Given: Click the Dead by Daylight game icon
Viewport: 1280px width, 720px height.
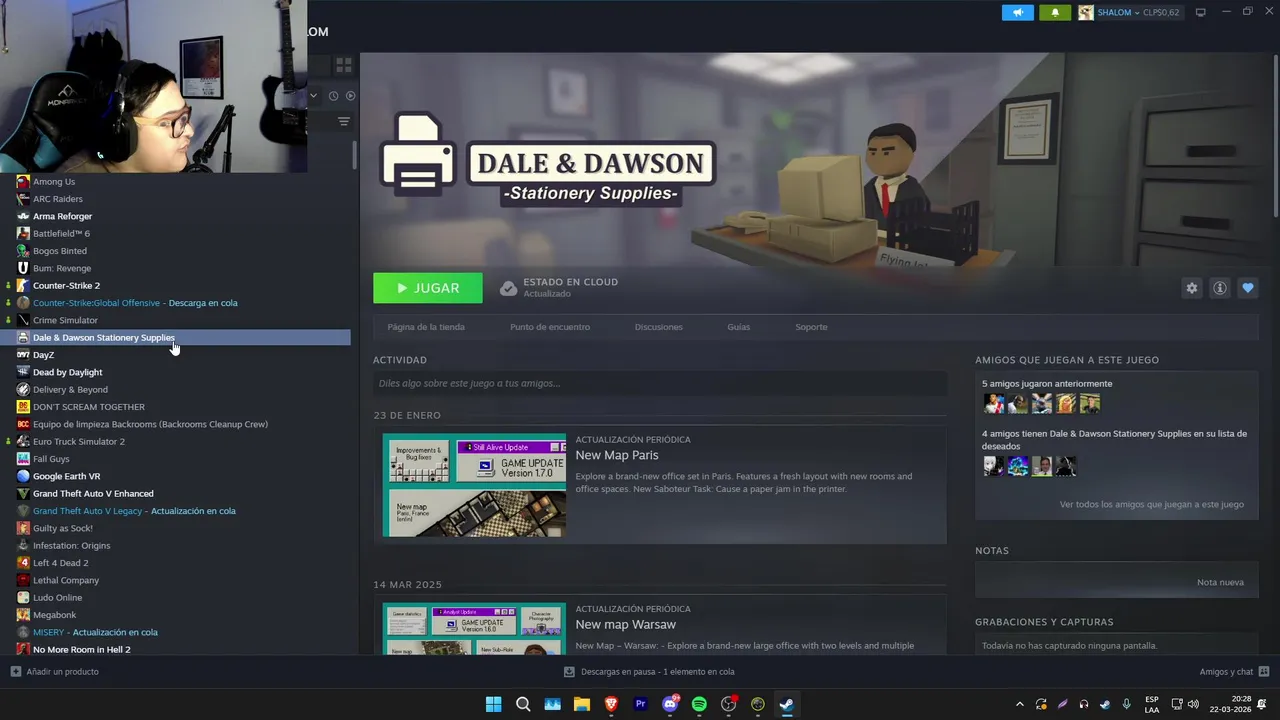Looking at the screenshot, I should [x=23, y=372].
